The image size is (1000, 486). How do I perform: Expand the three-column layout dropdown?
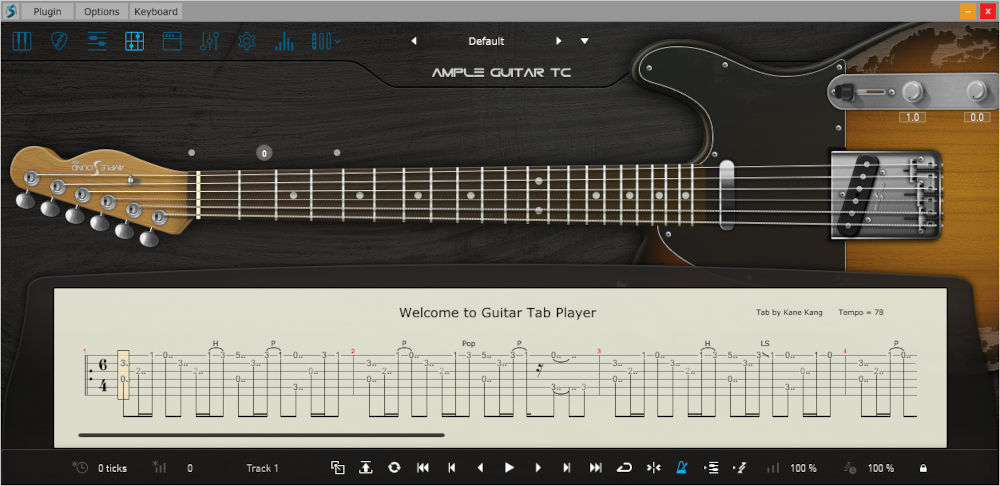325,41
